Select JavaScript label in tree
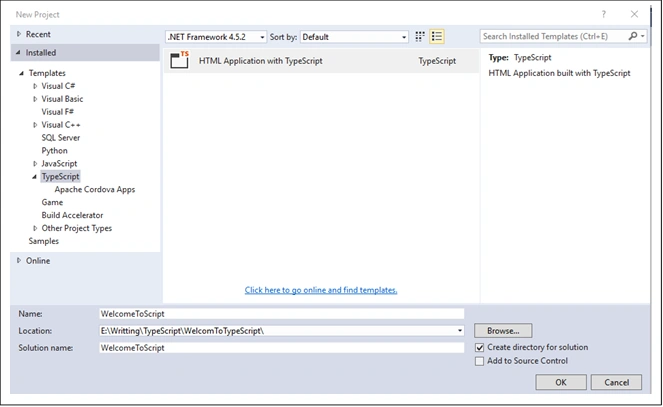663x407 pixels. coord(59,164)
